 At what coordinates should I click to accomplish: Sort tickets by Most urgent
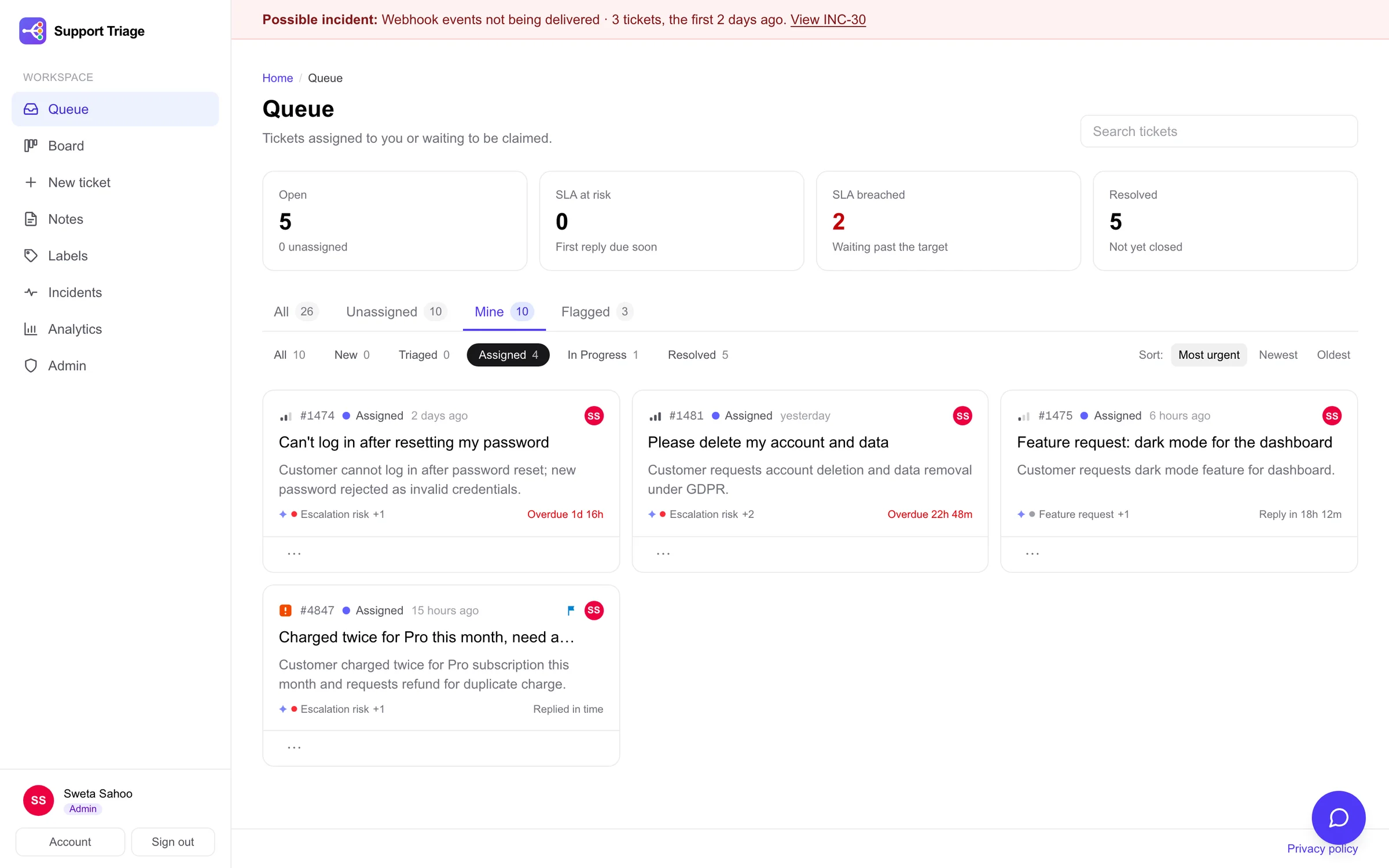point(1208,355)
